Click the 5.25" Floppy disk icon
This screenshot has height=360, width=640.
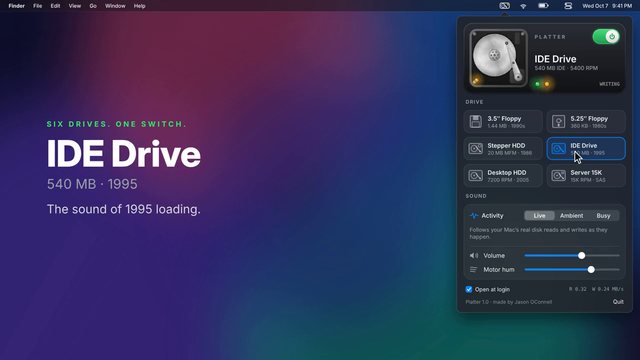point(558,122)
